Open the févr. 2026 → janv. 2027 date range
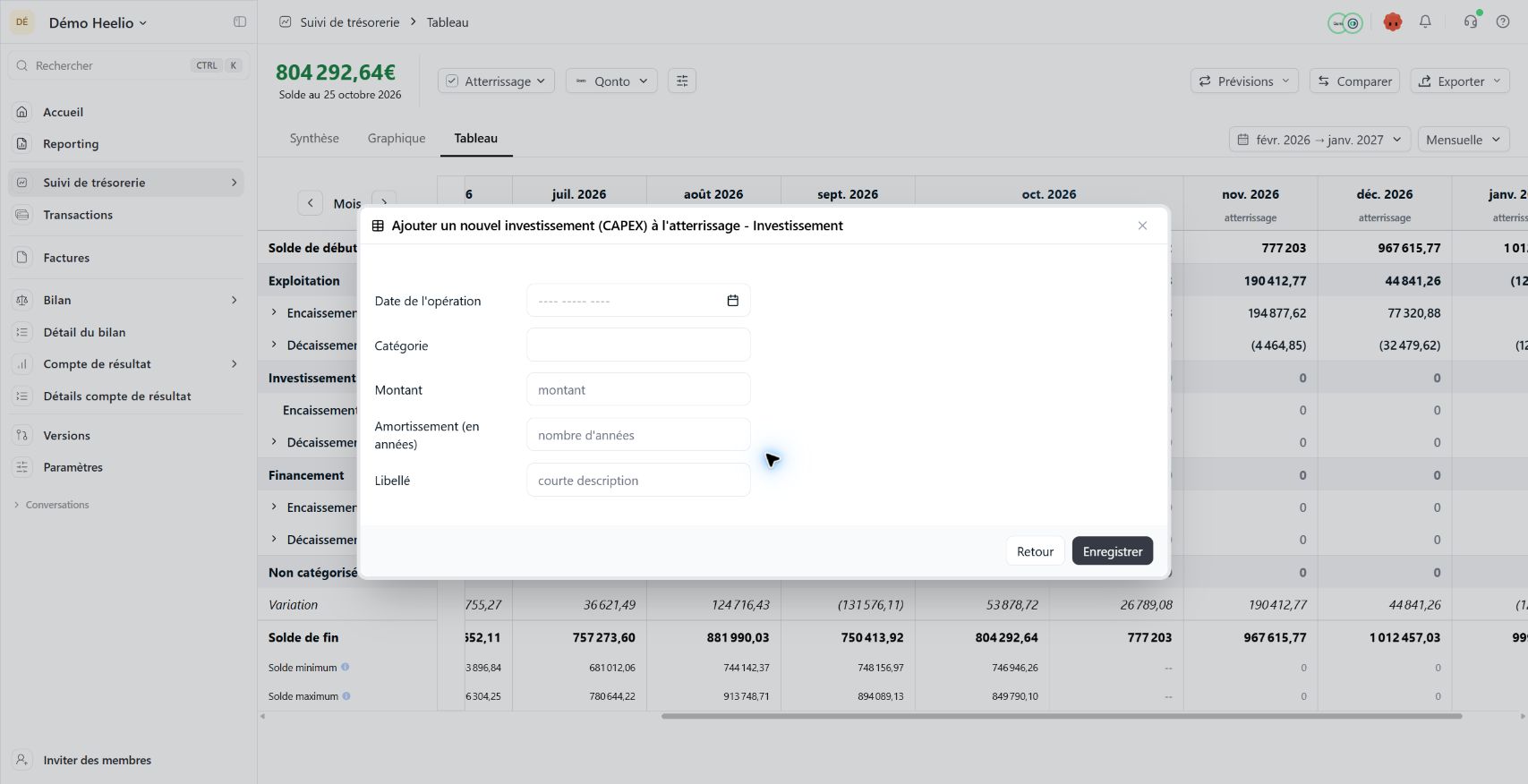The image size is (1528, 784). tap(1319, 140)
